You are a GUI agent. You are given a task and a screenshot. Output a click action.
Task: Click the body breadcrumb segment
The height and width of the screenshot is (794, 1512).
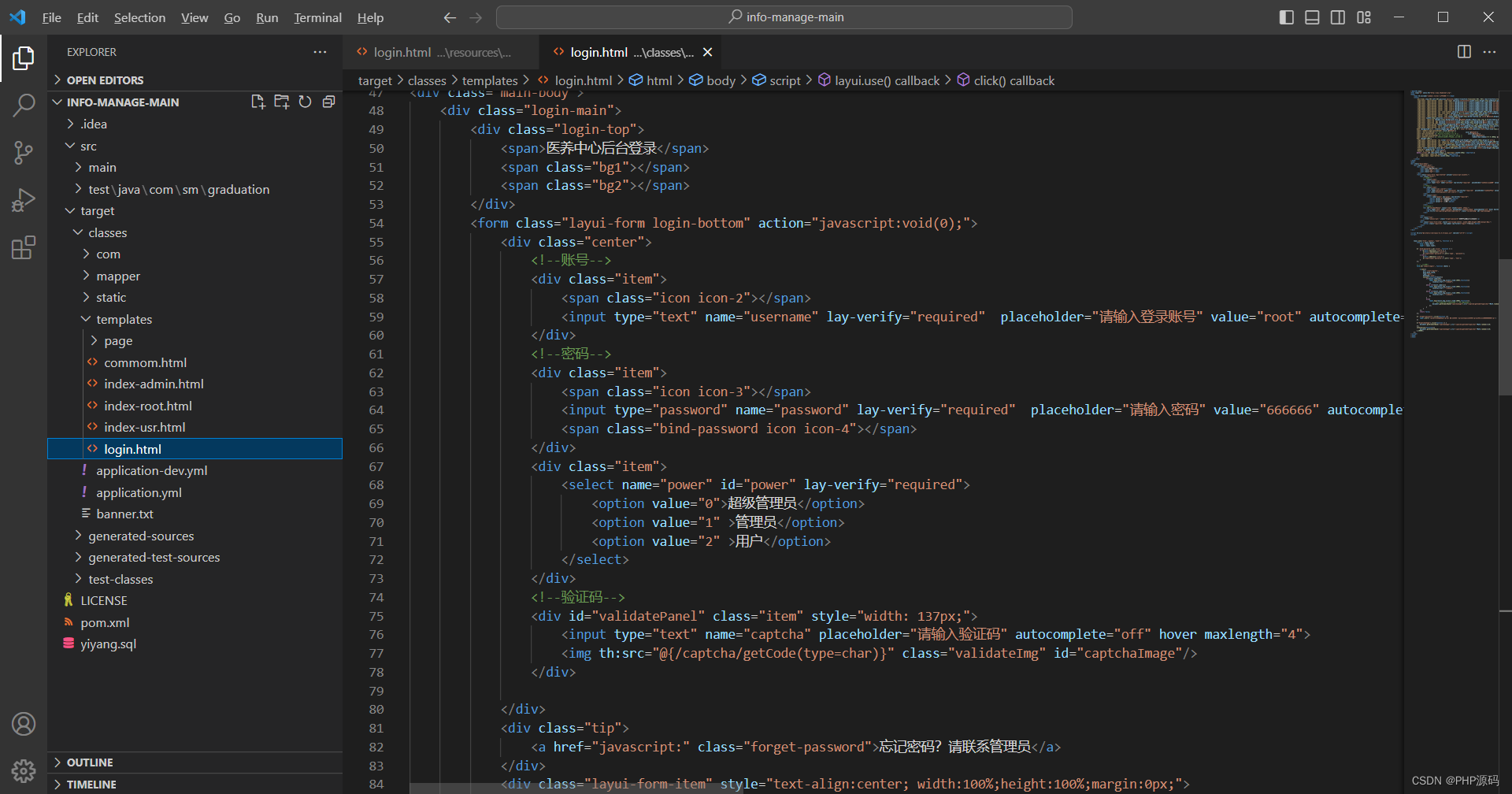(713, 80)
